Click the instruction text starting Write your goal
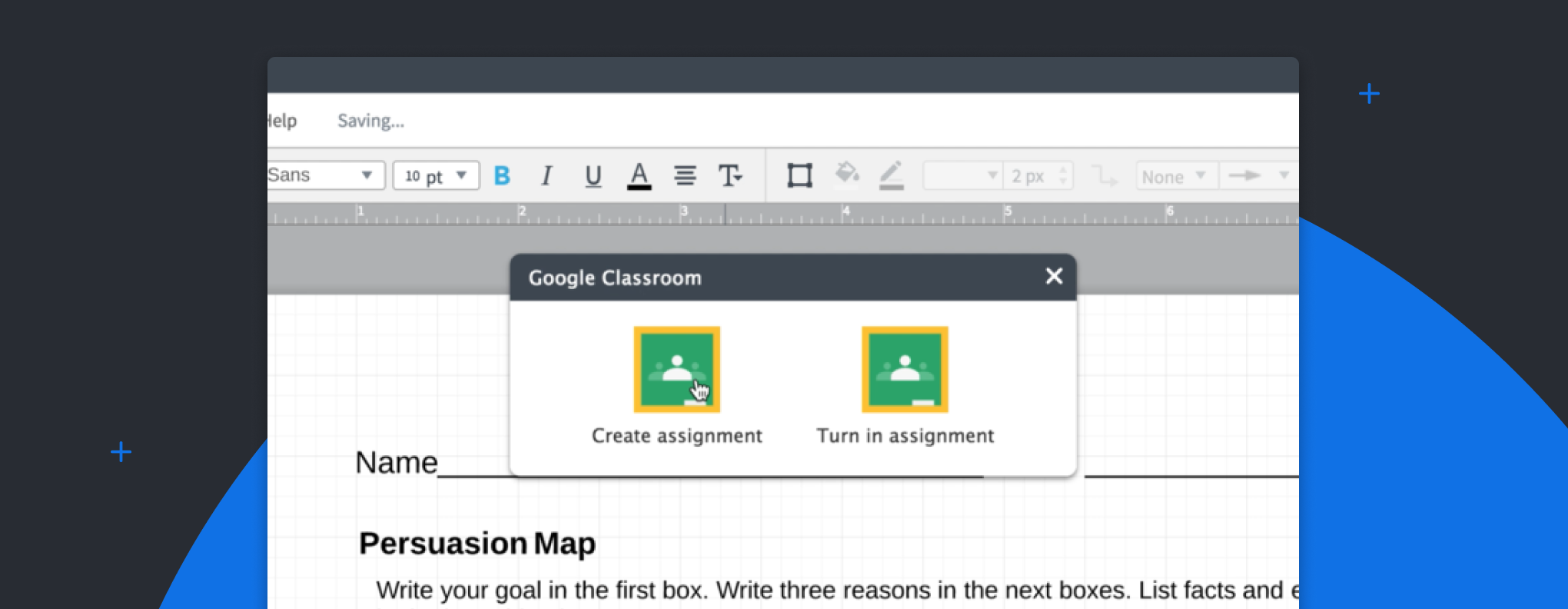The height and width of the screenshot is (609, 1568). (836, 591)
